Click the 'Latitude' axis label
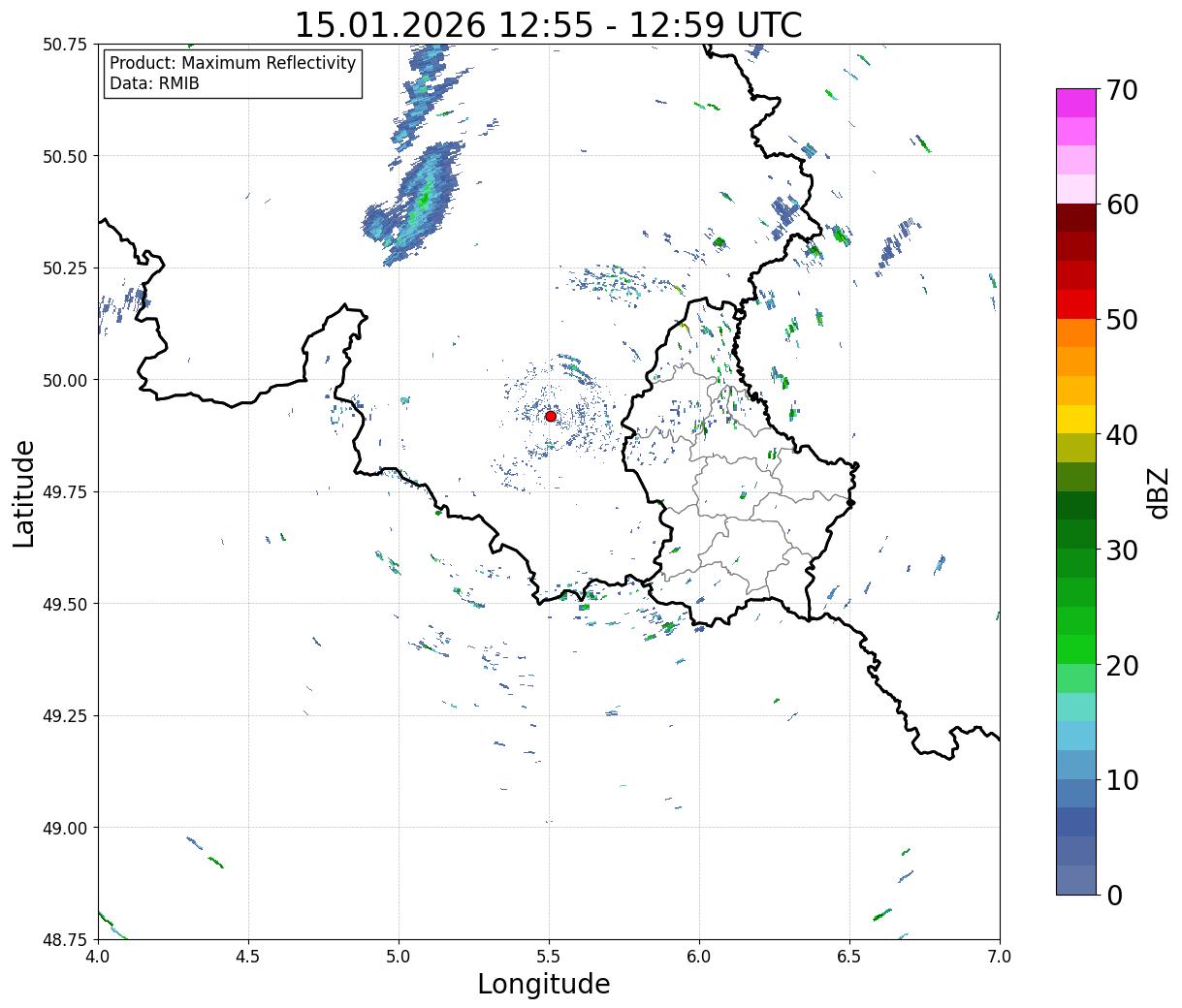The image size is (1182, 1008). 24,493
